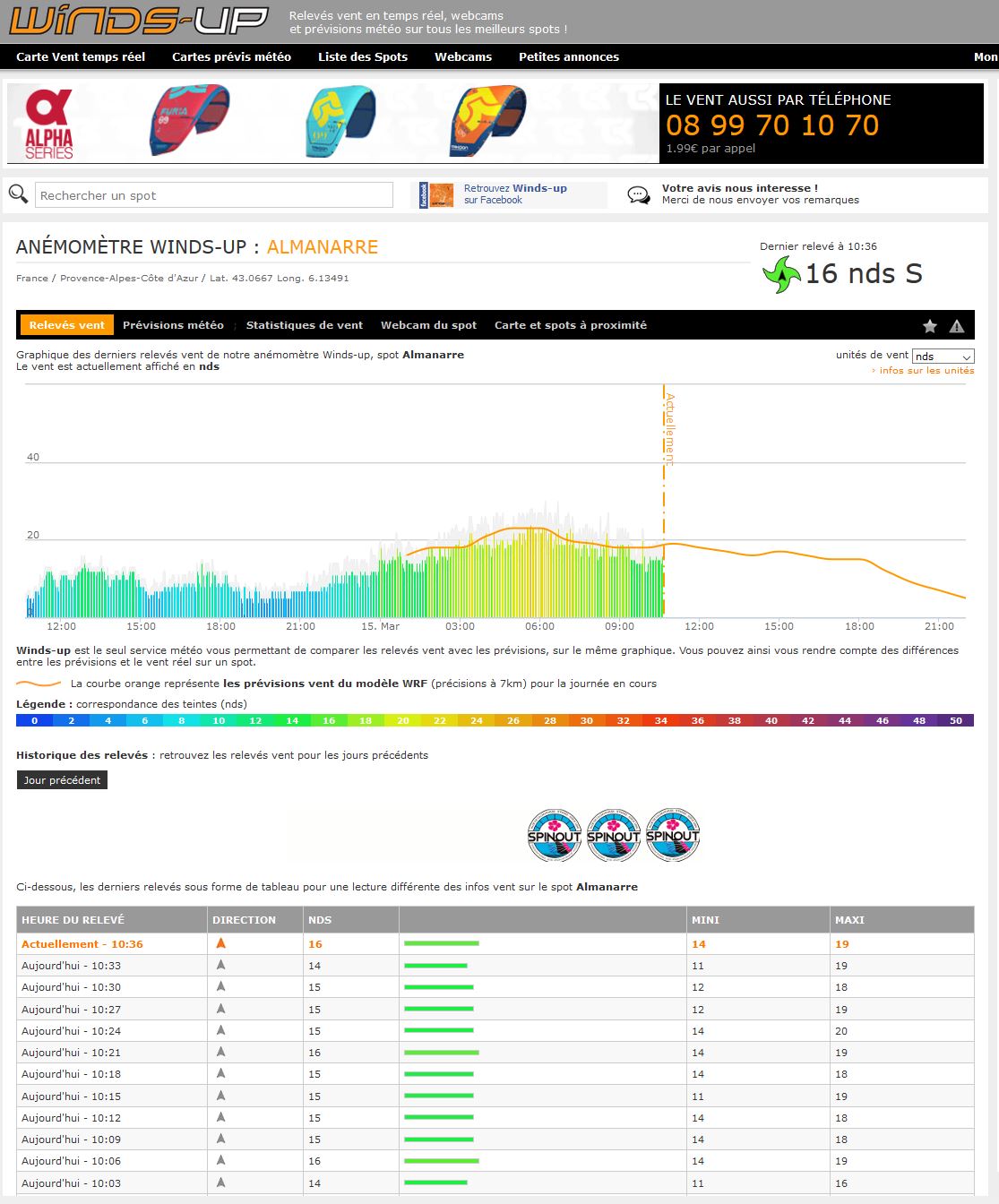This screenshot has width=999, height=1204.
Task: Click the 16 nds S current reading
Action: (864, 273)
